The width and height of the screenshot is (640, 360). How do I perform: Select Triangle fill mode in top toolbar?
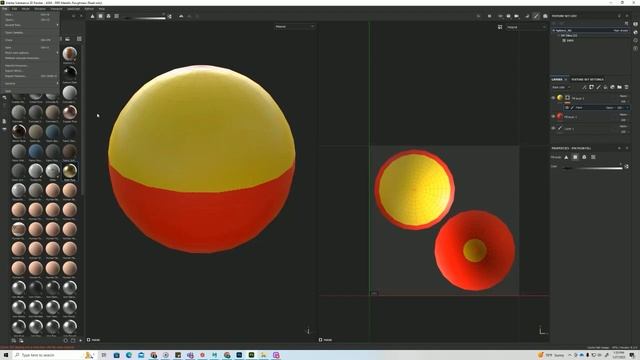(93, 16)
